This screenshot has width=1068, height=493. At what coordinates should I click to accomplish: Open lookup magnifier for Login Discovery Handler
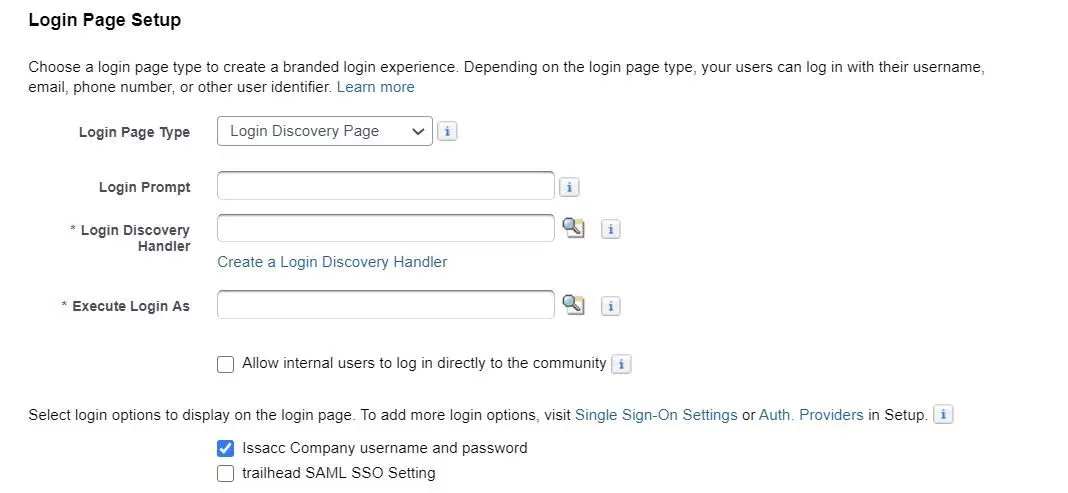[x=574, y=228]
